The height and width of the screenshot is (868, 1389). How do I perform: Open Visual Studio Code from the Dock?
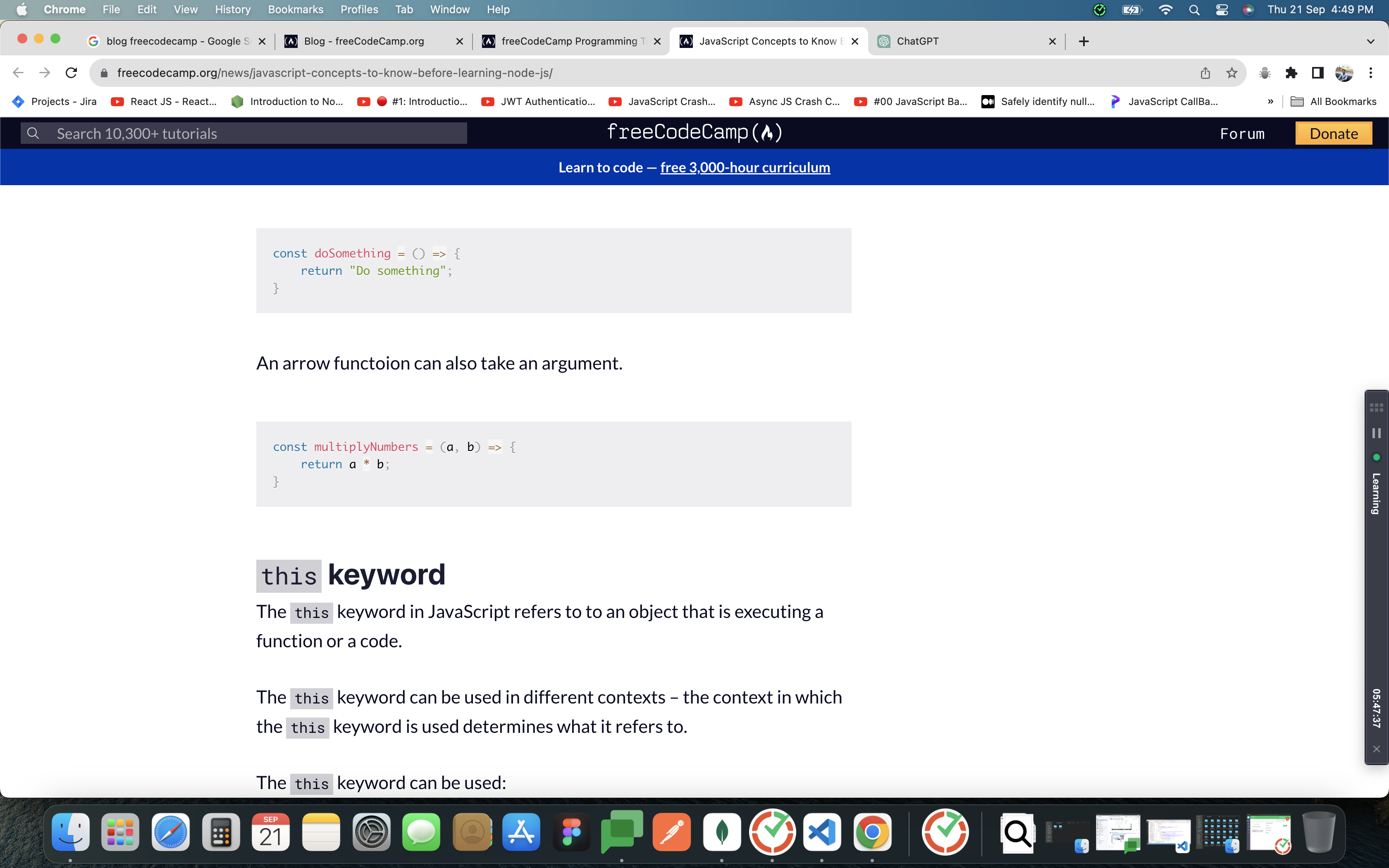[x=821, y=831]
